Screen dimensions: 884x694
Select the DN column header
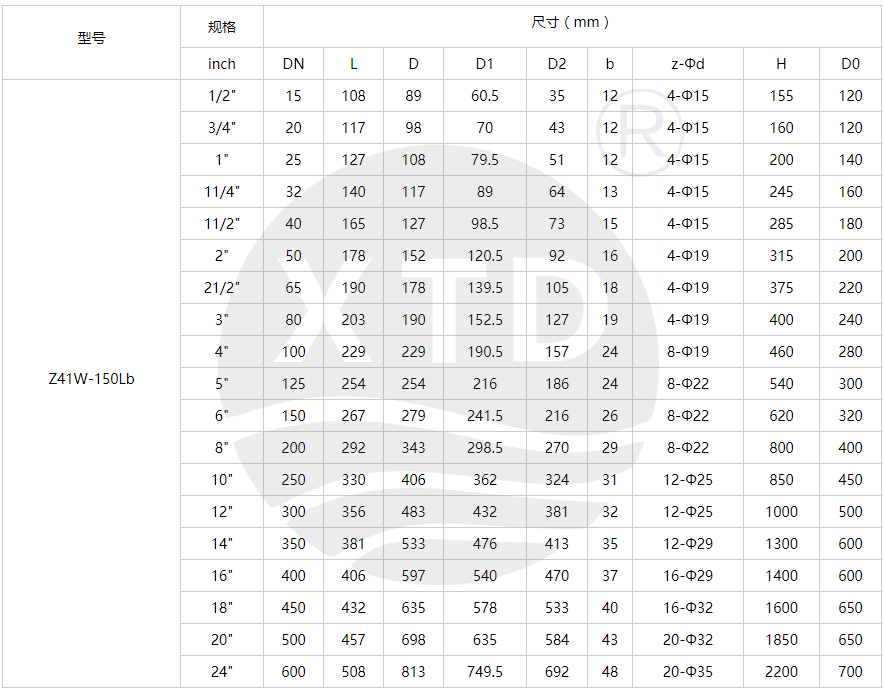click(x=293, y=63)
